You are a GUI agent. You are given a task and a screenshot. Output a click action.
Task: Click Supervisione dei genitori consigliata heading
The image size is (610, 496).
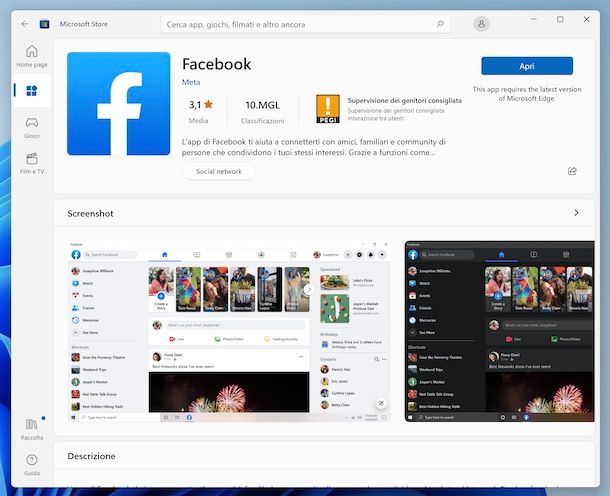pyautogui.click(x=405, y=101)
